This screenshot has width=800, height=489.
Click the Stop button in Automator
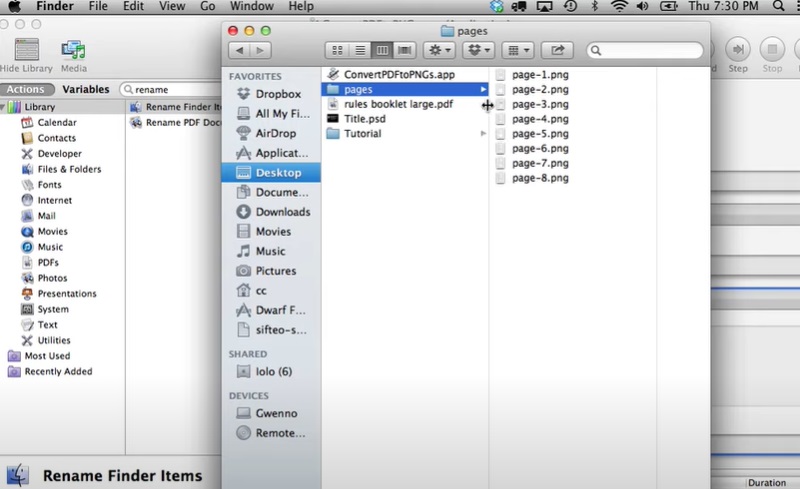(x=772, y=55)
